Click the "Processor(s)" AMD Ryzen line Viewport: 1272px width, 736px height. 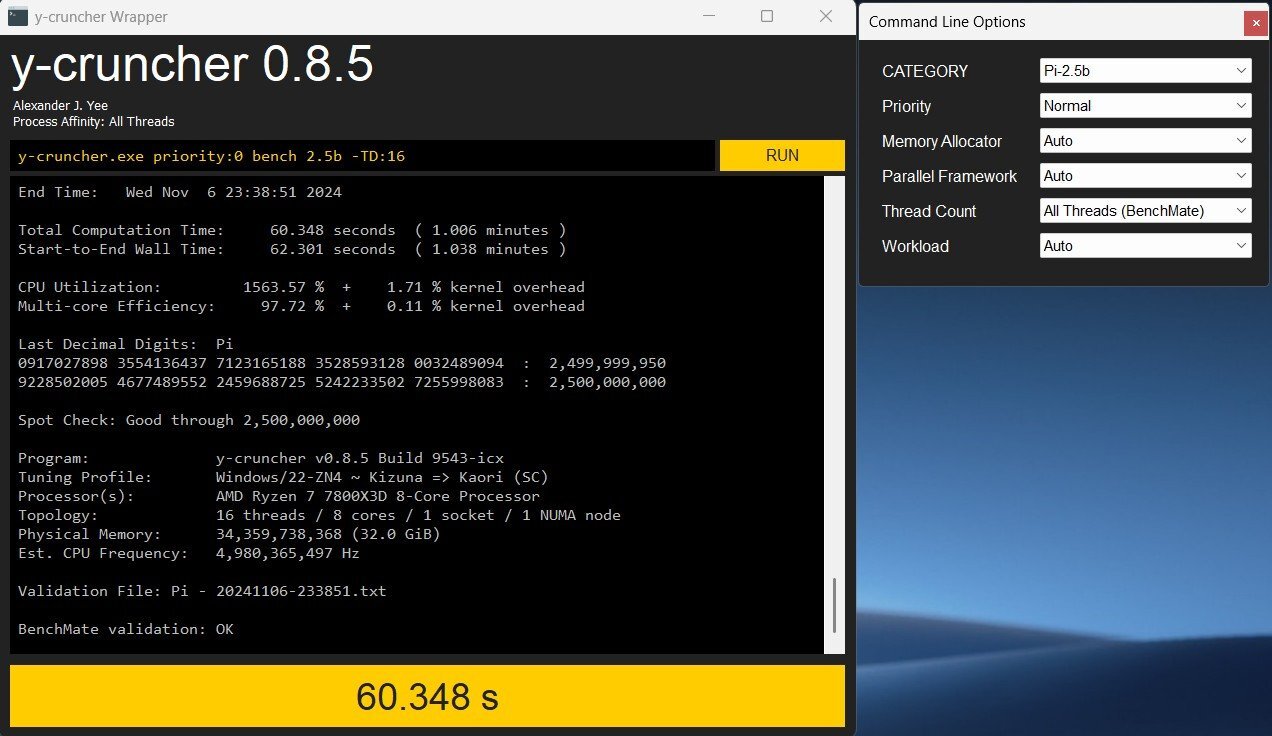(x=279, y=496)
